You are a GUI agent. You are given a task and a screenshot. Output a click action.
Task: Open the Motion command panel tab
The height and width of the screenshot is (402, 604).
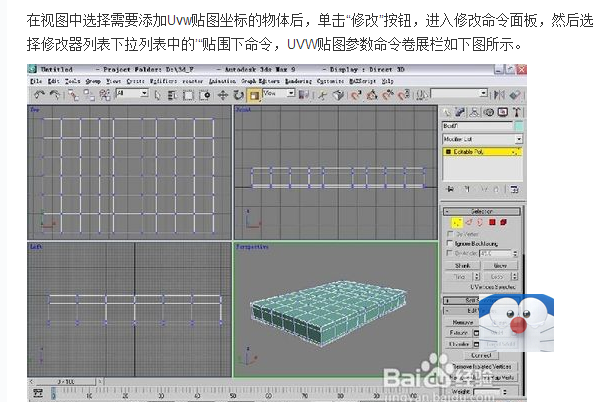click(488, 112)
